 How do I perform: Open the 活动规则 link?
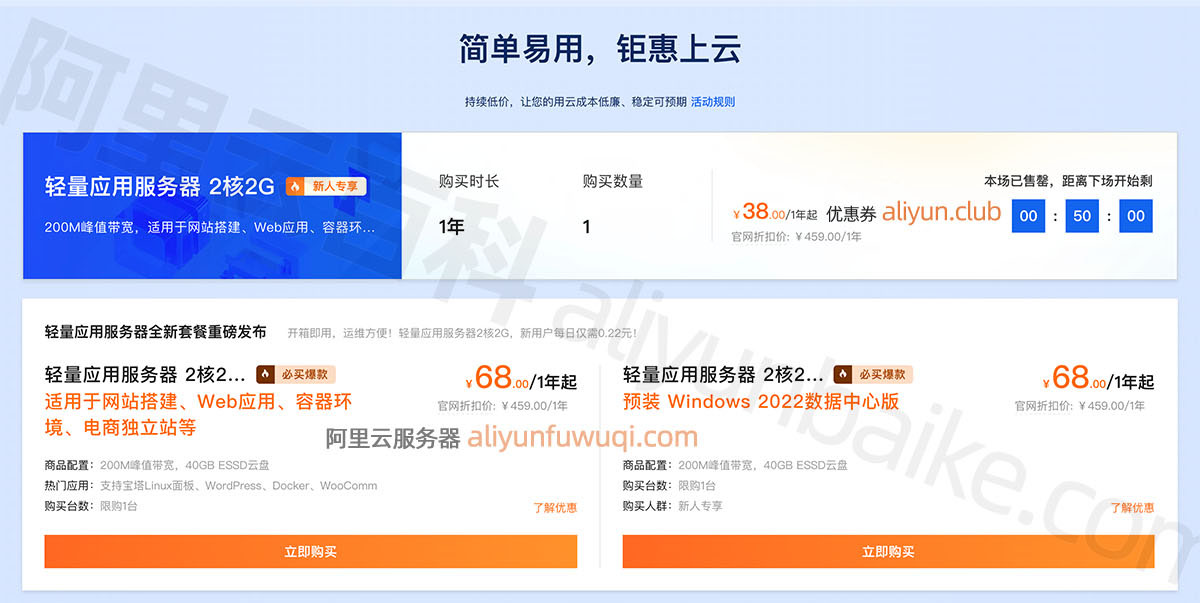pyautogui.click(x=713, y=102)
